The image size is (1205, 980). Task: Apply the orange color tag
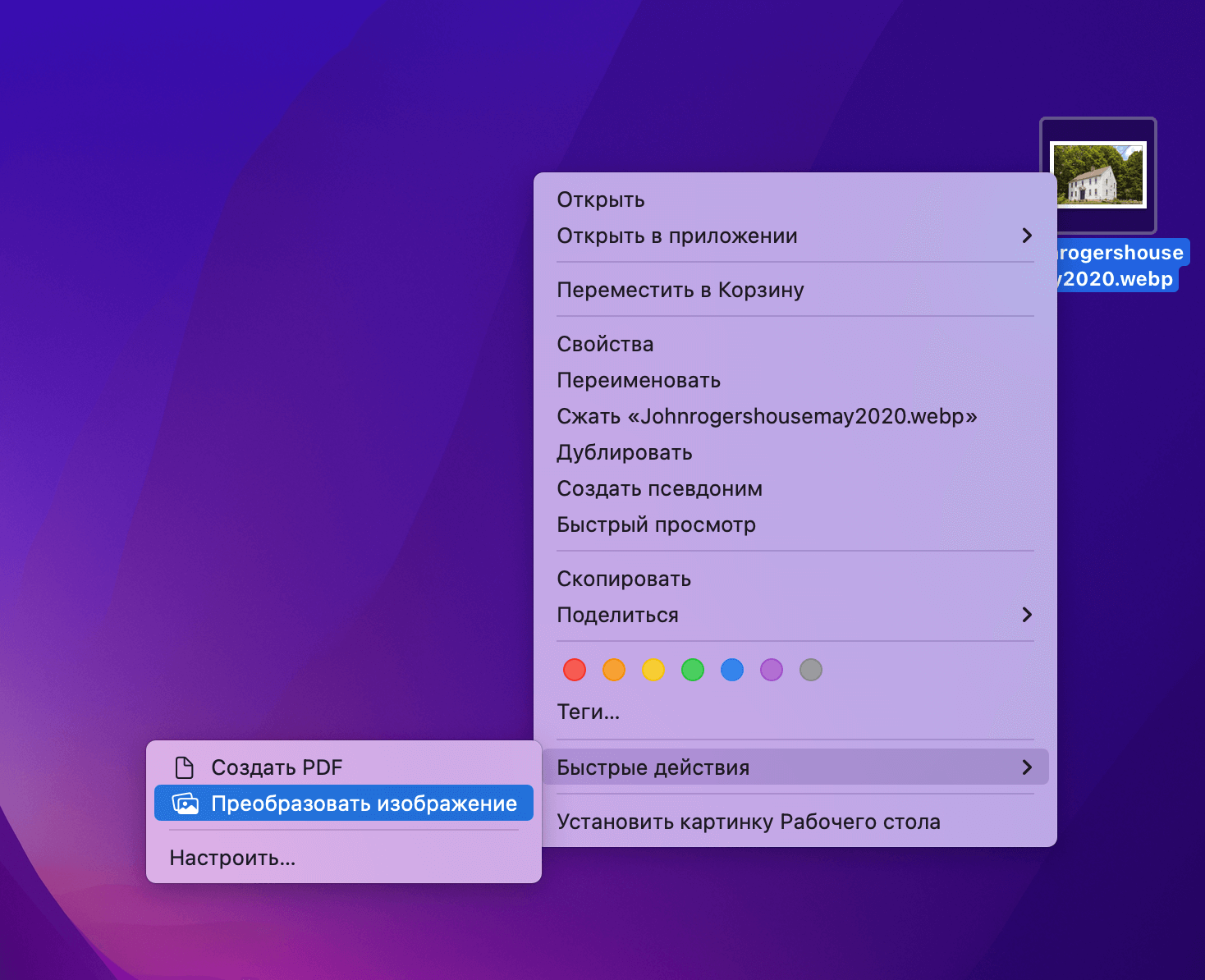coord(614,670)
